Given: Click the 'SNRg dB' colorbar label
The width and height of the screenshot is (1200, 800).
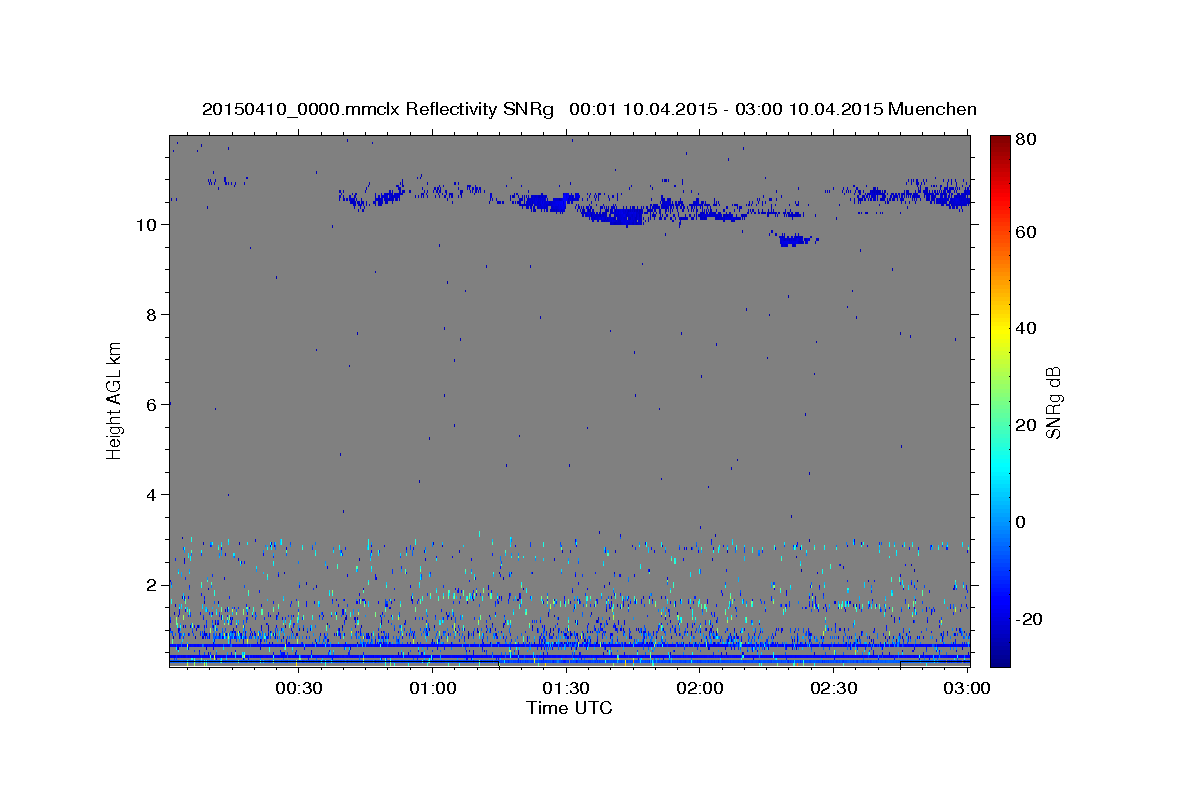Looking at the screenshot, I should 1053,403.
